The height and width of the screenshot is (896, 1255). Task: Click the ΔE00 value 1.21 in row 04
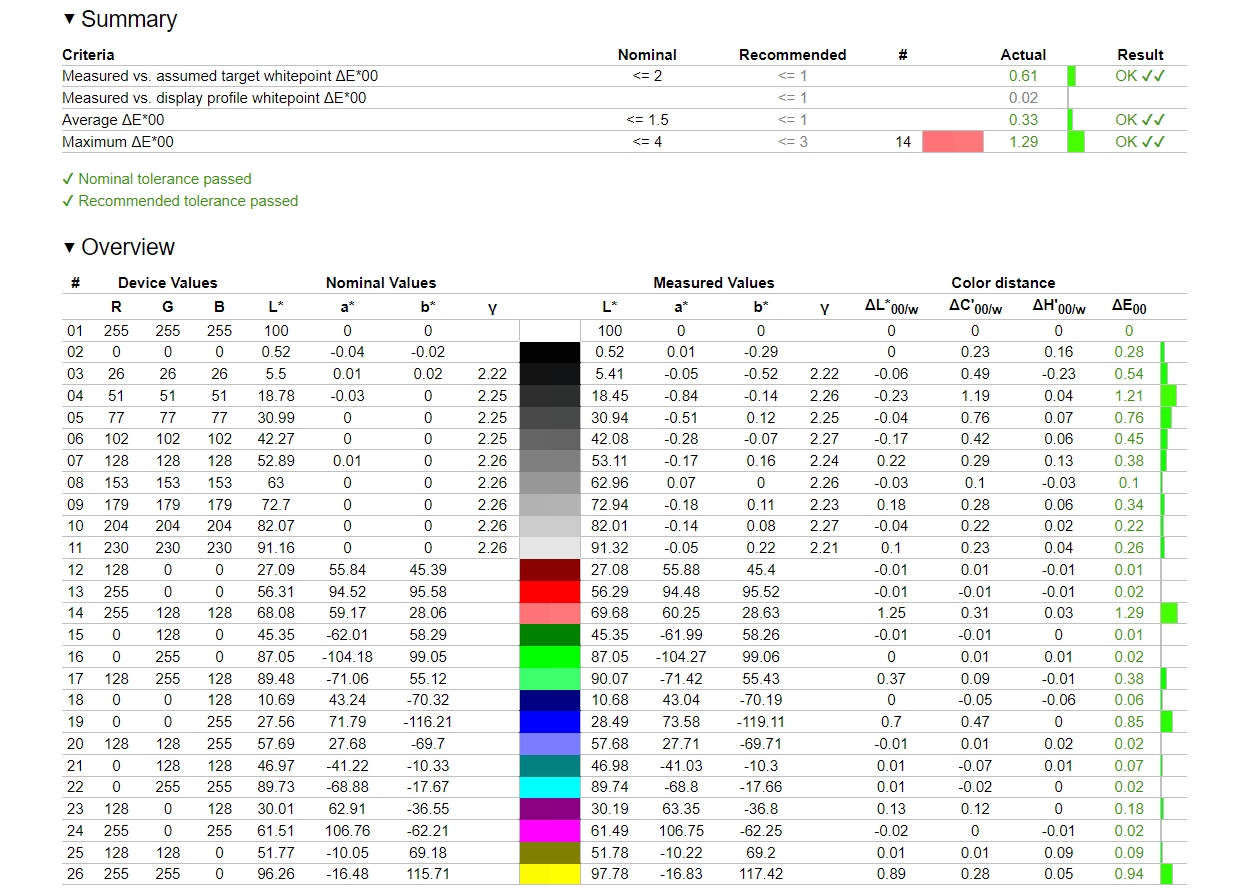click(x=1129, y=396)
